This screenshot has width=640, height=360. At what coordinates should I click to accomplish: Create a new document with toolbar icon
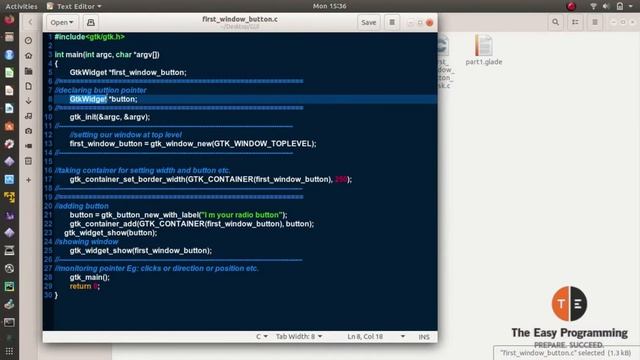coord(91,22)
